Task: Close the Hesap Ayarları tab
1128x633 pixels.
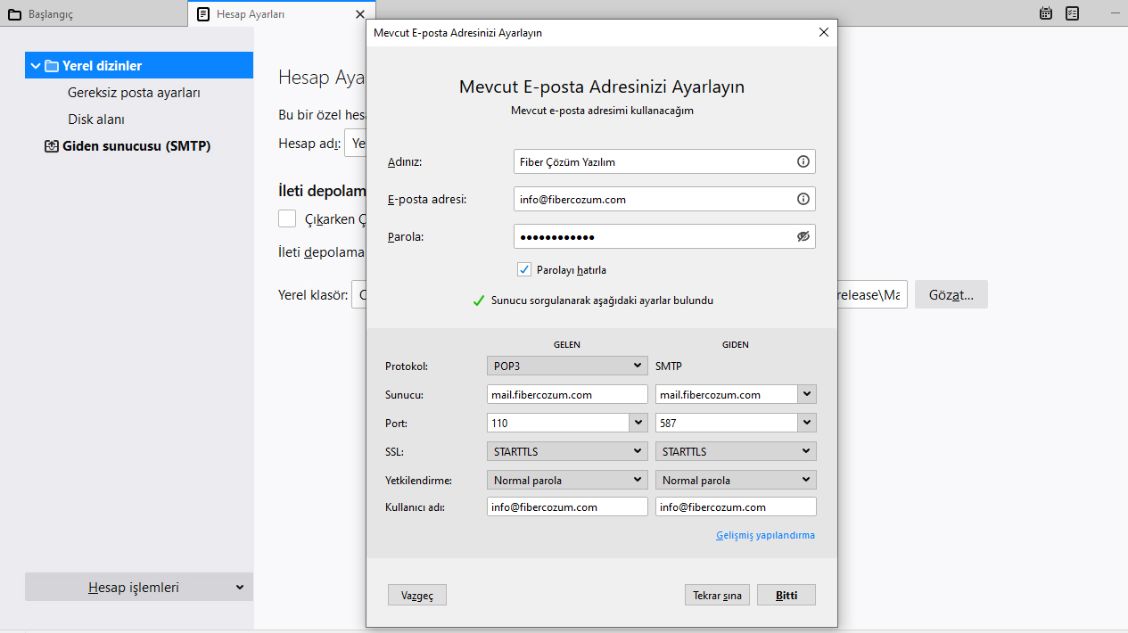Action: [x=360, y=15]
